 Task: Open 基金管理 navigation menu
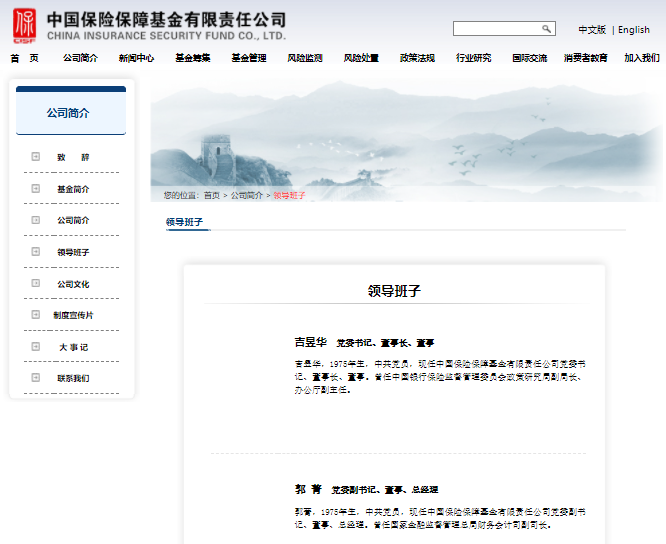(249, 58)
